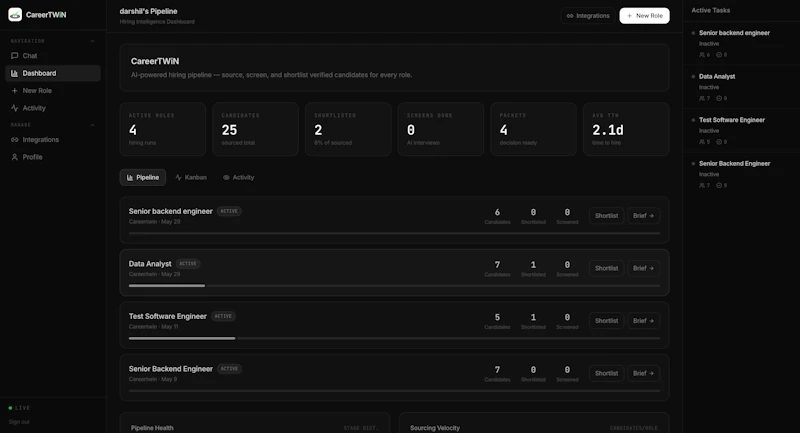Click the Screens Done stat card
Image resolution: width=800 pixels, height=433 pixels.
[x=441, y=129]
